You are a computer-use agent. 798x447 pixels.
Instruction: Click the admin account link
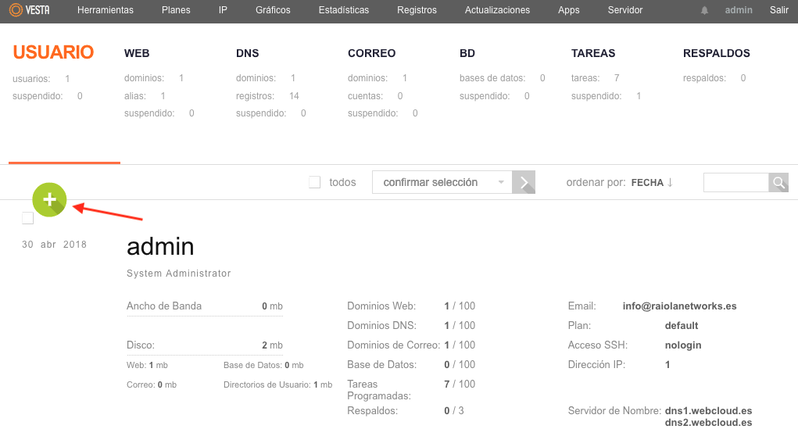(738, 10)
